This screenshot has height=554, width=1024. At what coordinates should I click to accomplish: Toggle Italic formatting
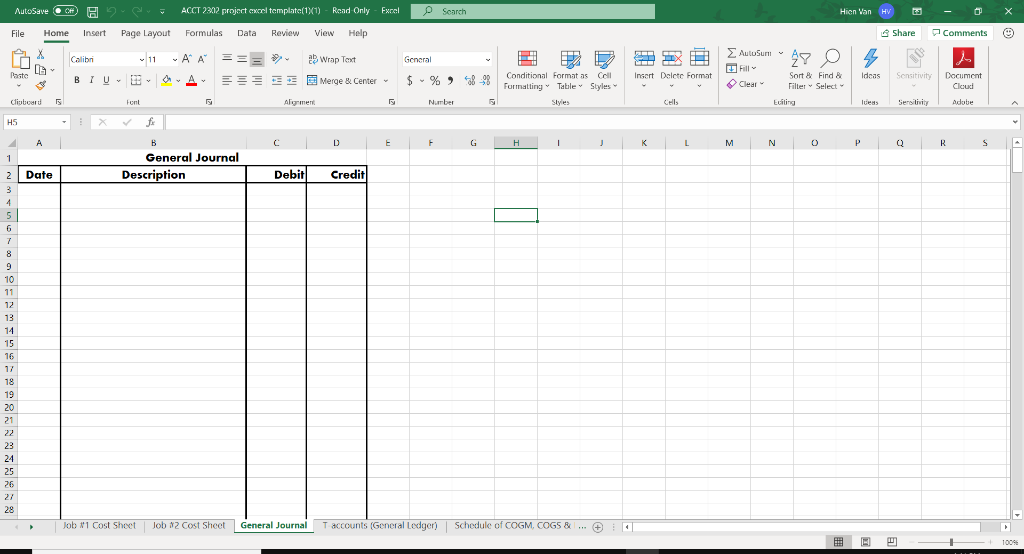[x=91, y=80]
